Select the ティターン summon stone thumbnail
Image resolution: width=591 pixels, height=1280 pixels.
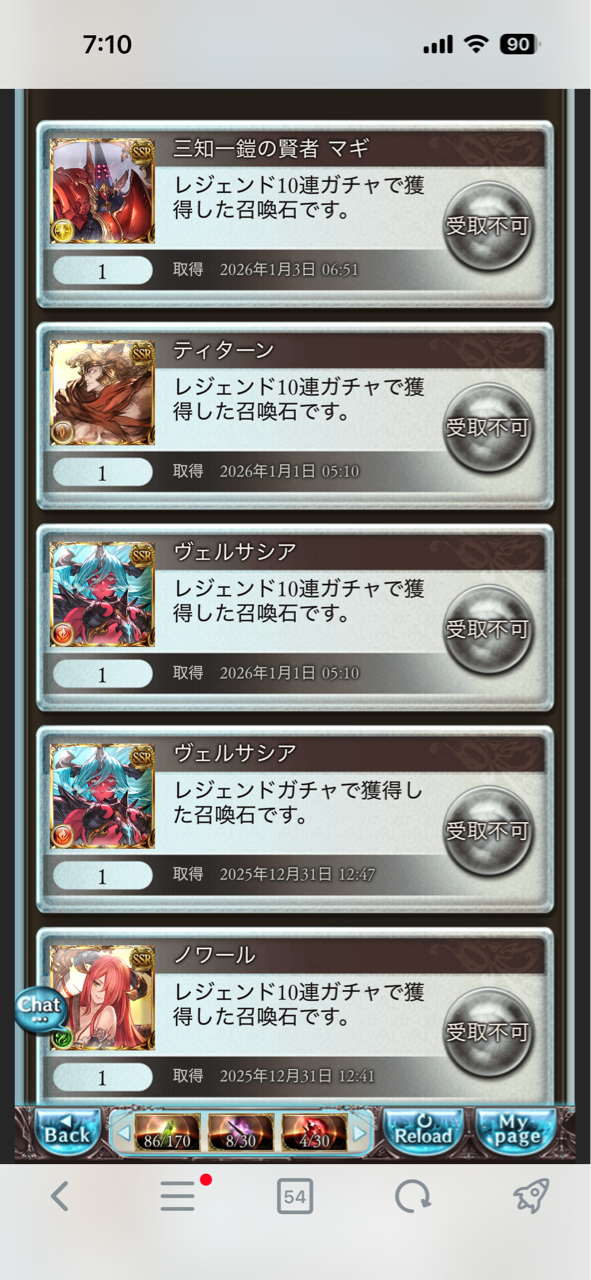click(x=102, y=393)
